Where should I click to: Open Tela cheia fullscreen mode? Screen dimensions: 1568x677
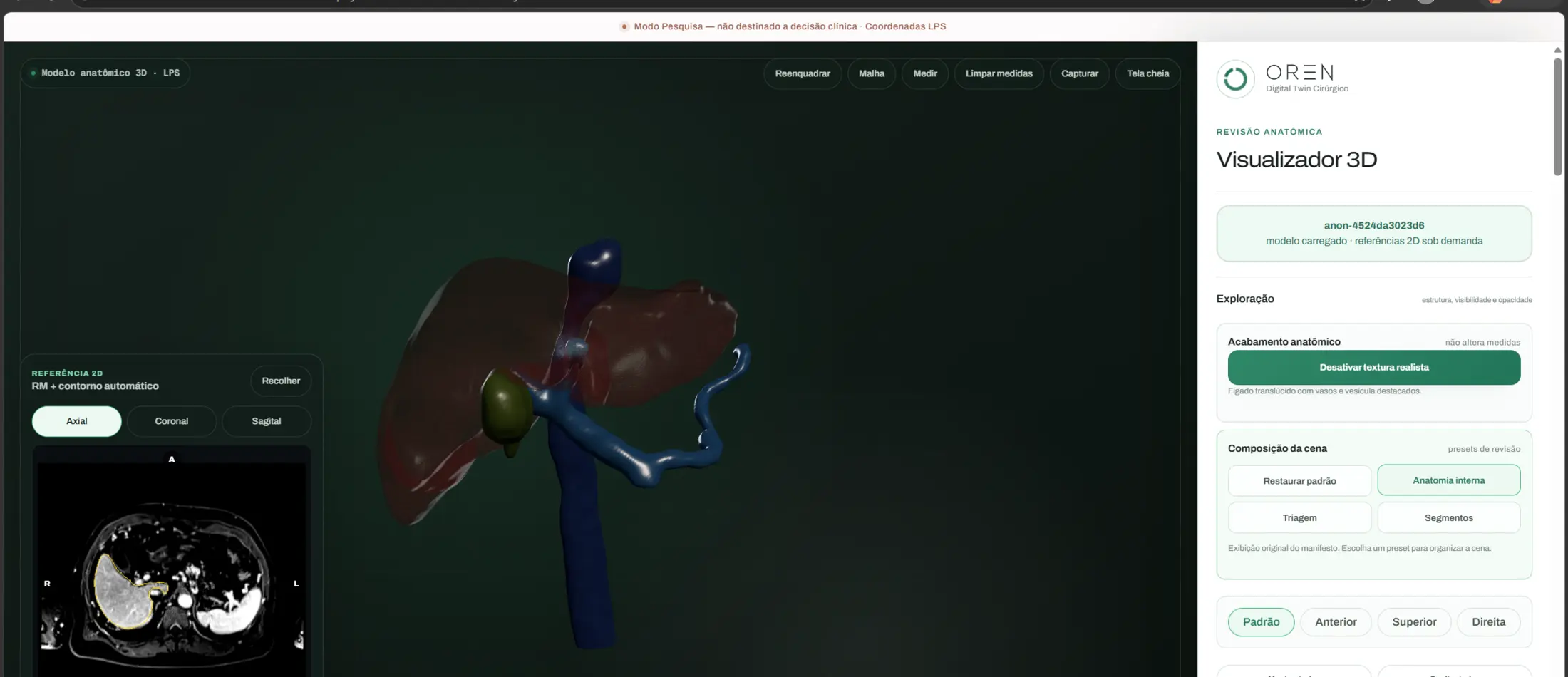(1147, 73)
